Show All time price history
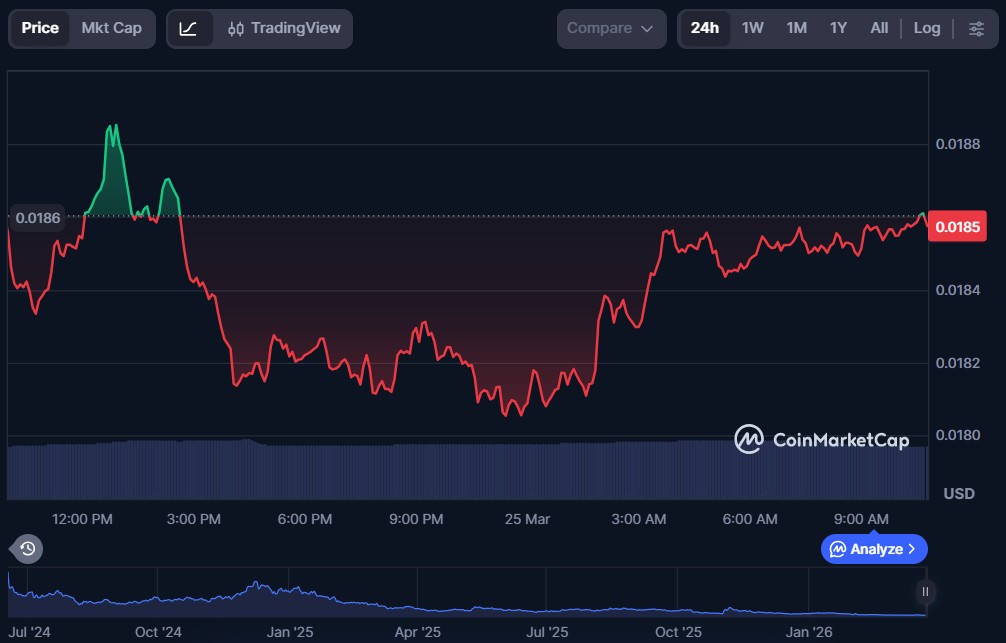This screenshot has width=1006, height=643. [879, 28]
